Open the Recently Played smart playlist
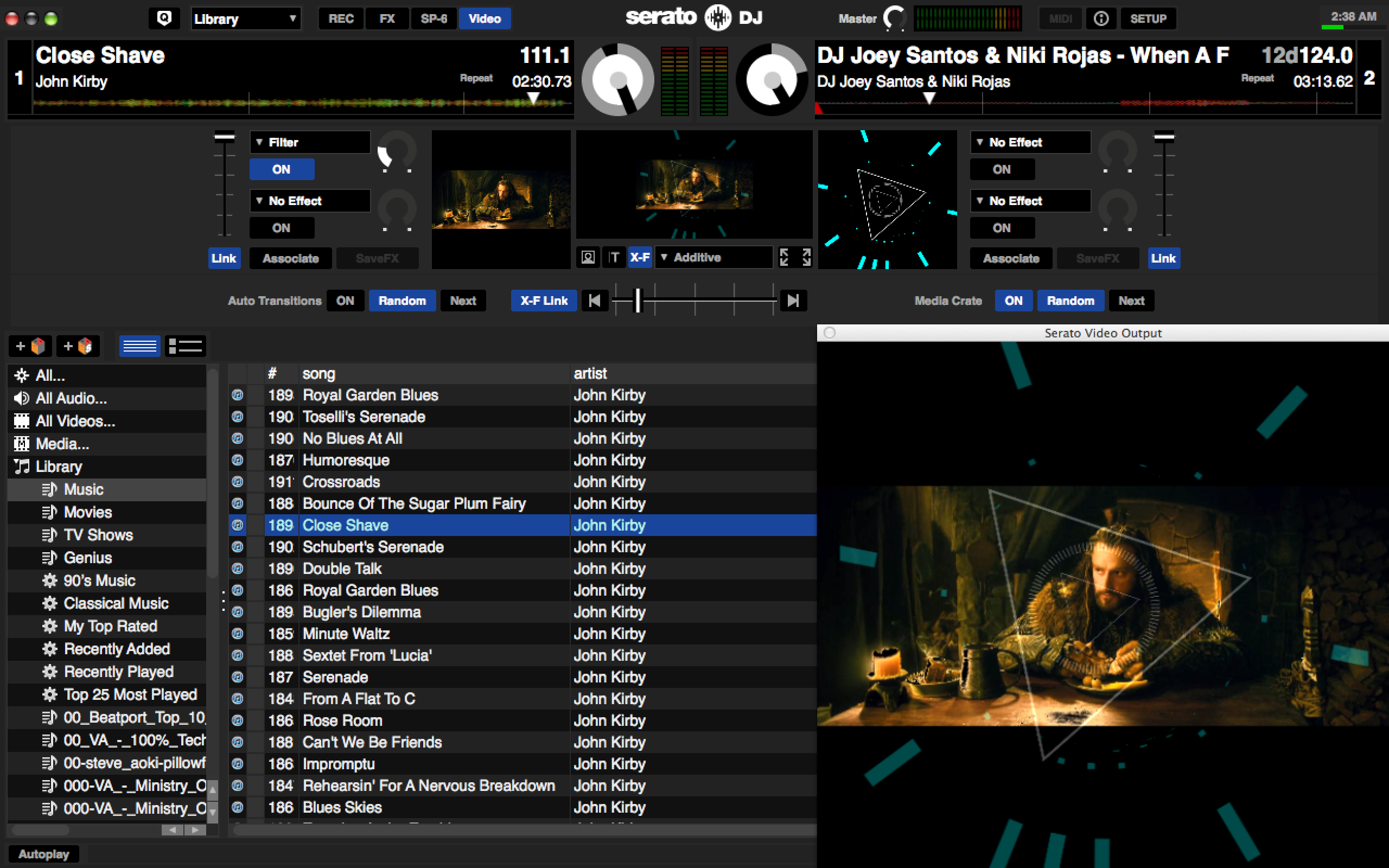Screen dimensions: 1389x868 (x=107, y=672)
